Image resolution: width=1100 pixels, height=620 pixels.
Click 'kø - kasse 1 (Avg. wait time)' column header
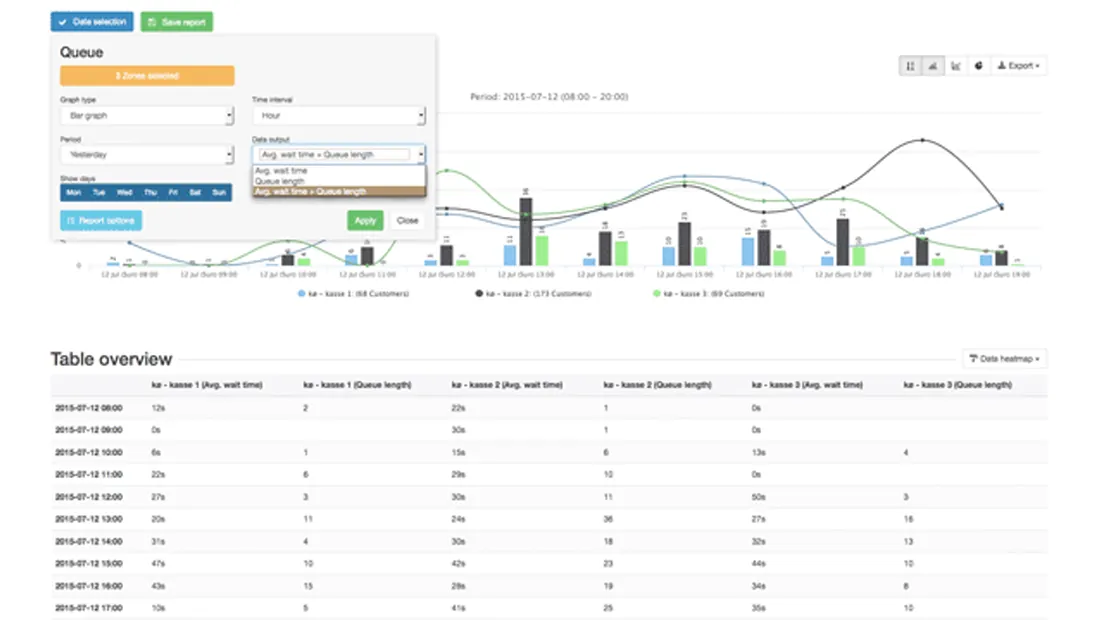pos(207,385)
